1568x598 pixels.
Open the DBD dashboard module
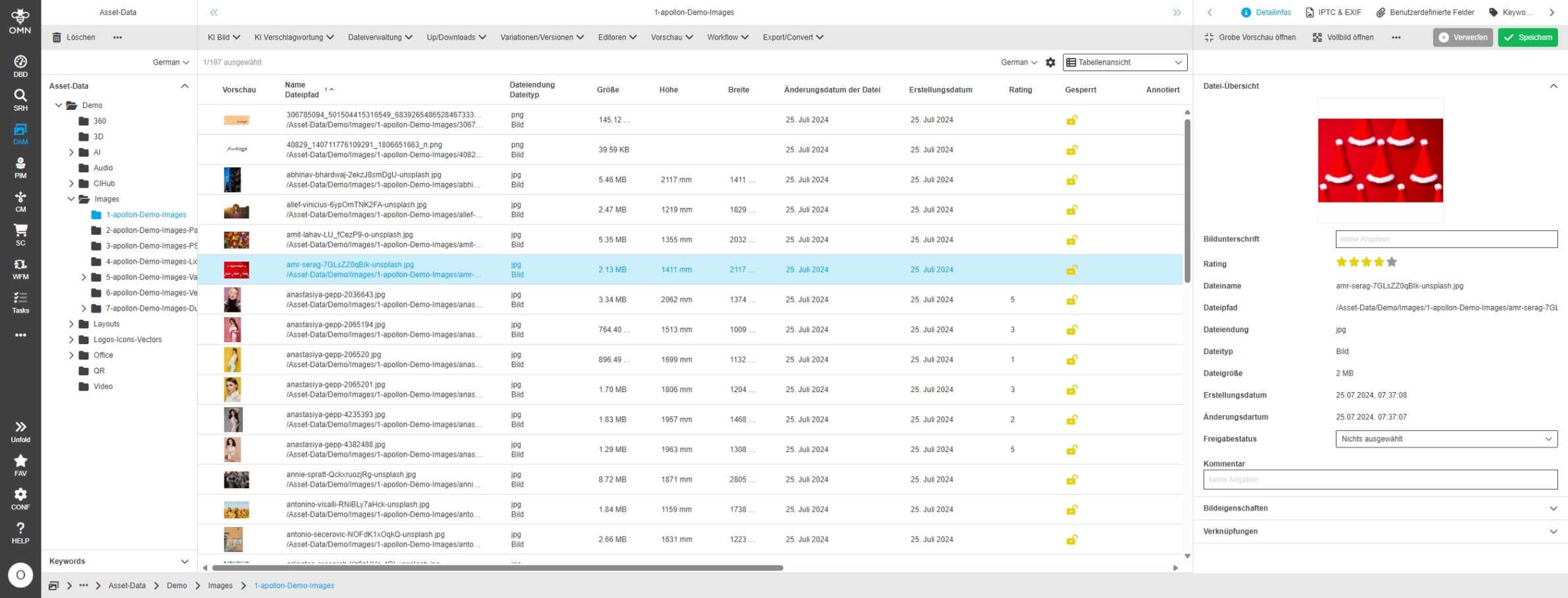20,66
